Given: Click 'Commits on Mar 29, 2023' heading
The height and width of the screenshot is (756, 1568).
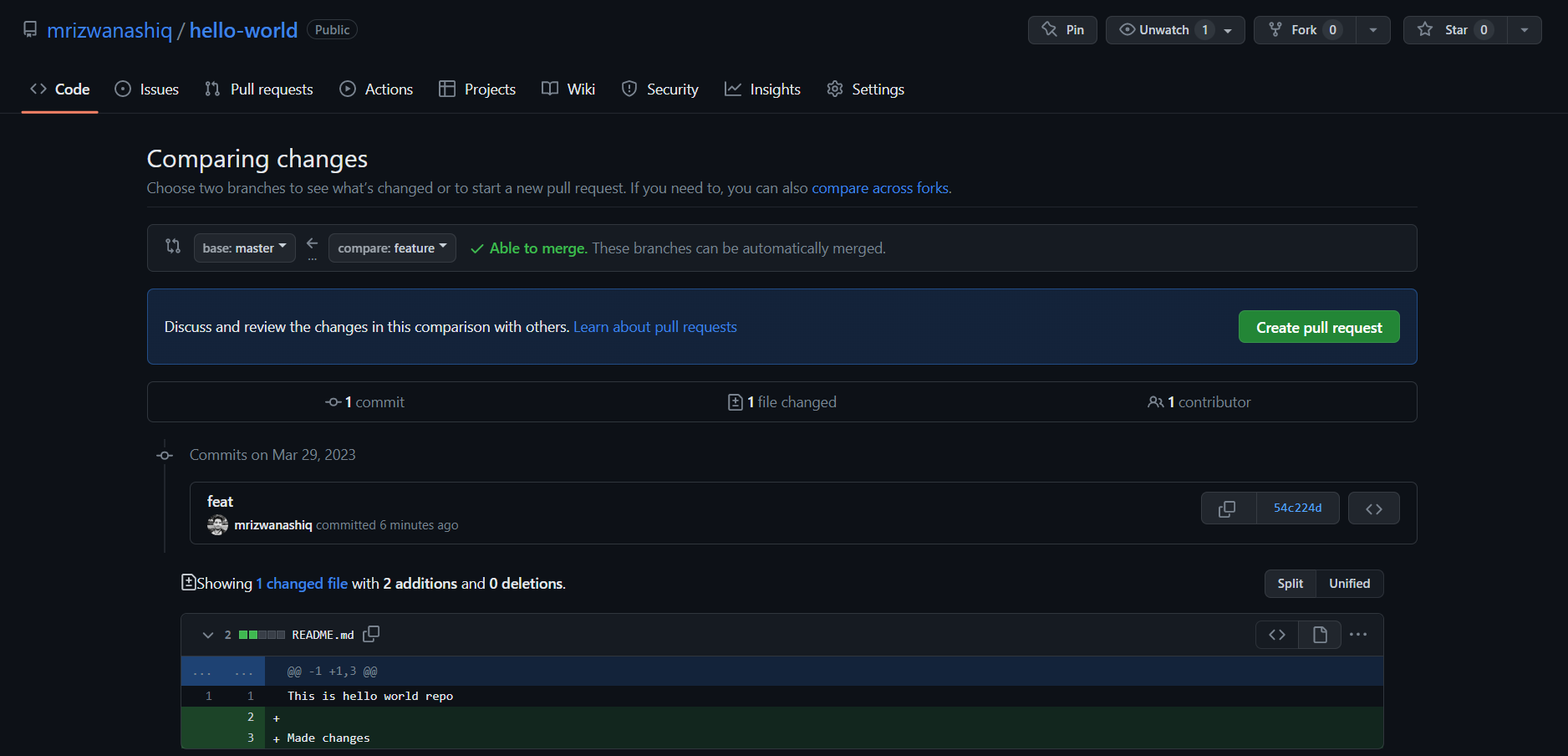Looking at the screenshot, I should coord(272,455).
